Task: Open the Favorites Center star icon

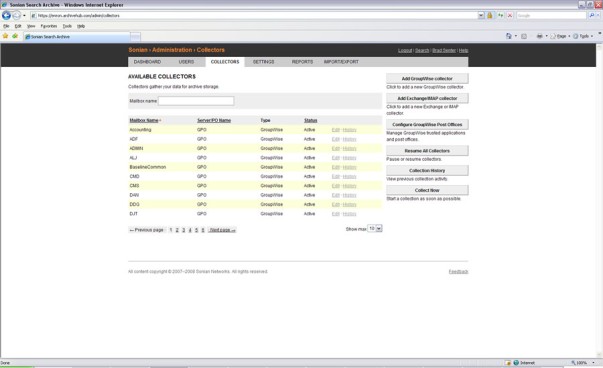Action: click(5, 36)
